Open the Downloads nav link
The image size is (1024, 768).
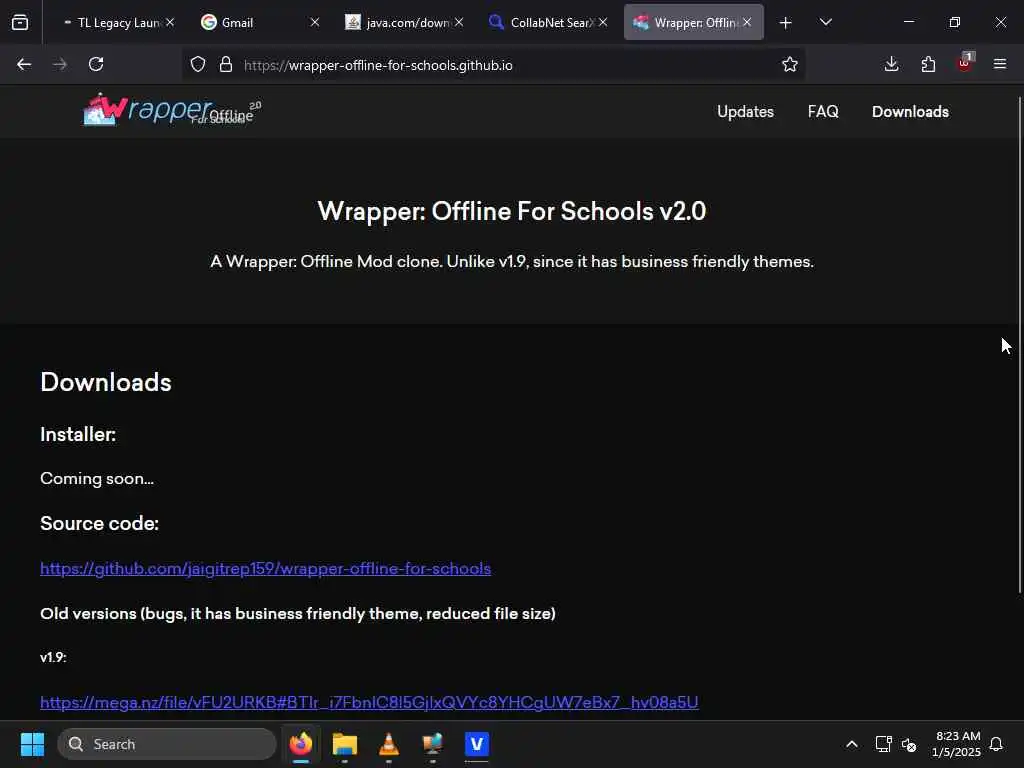[910, 112]
